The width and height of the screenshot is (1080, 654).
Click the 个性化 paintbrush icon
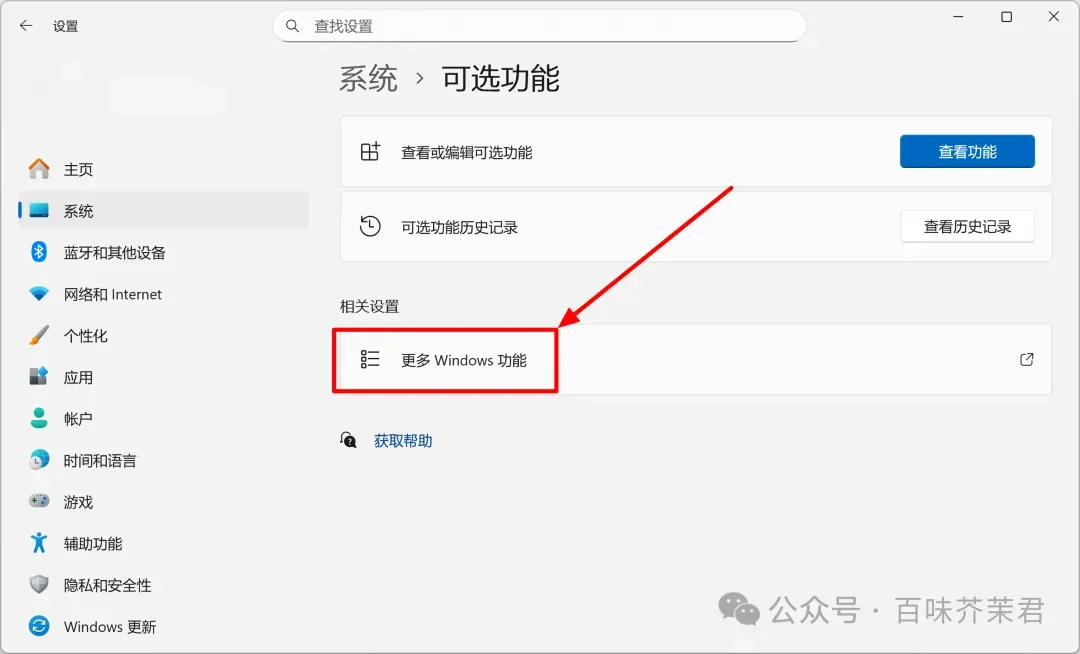click(x=39, y=335)
